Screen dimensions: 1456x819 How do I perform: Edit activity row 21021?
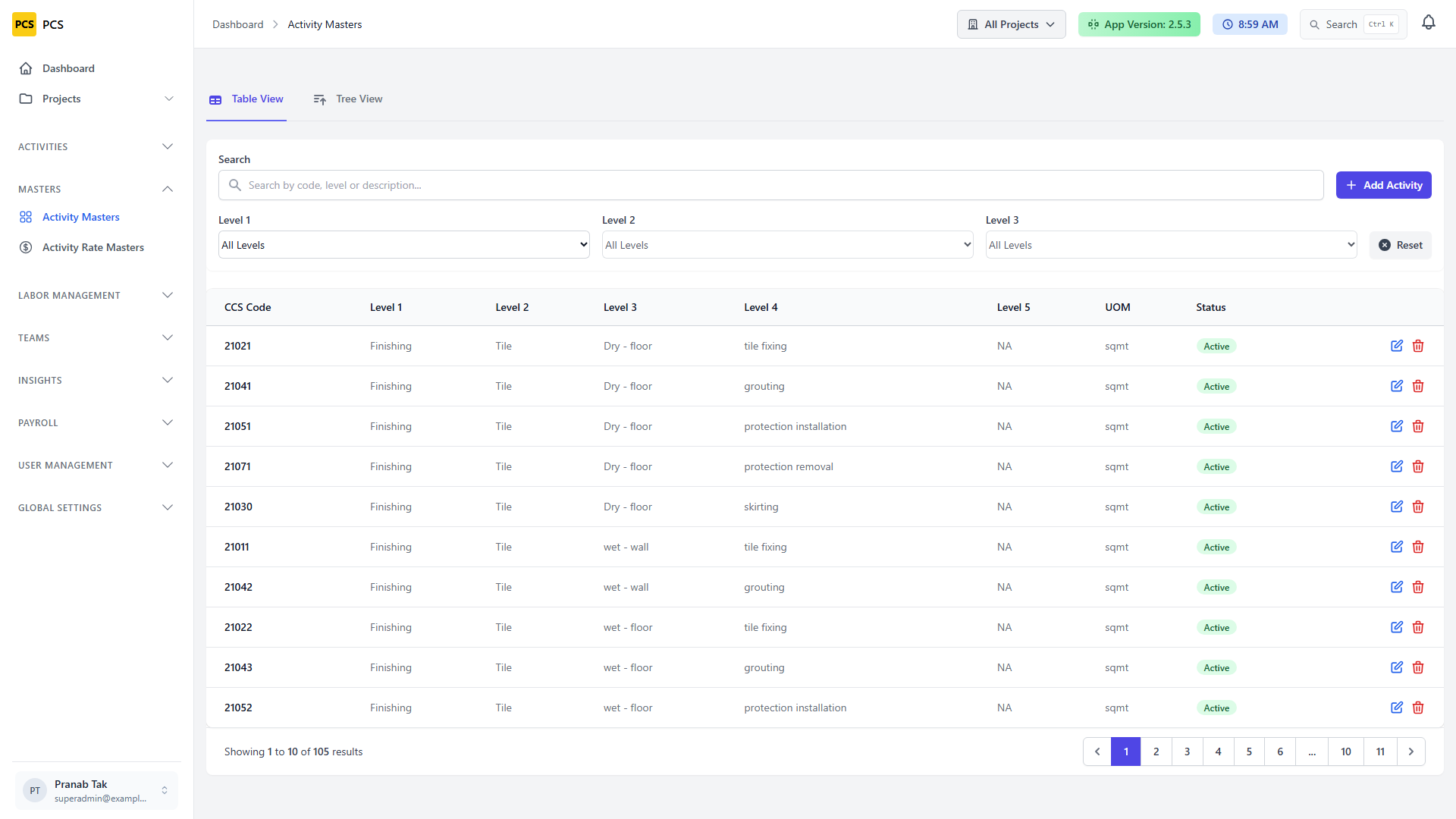[x=1397, y=346]
